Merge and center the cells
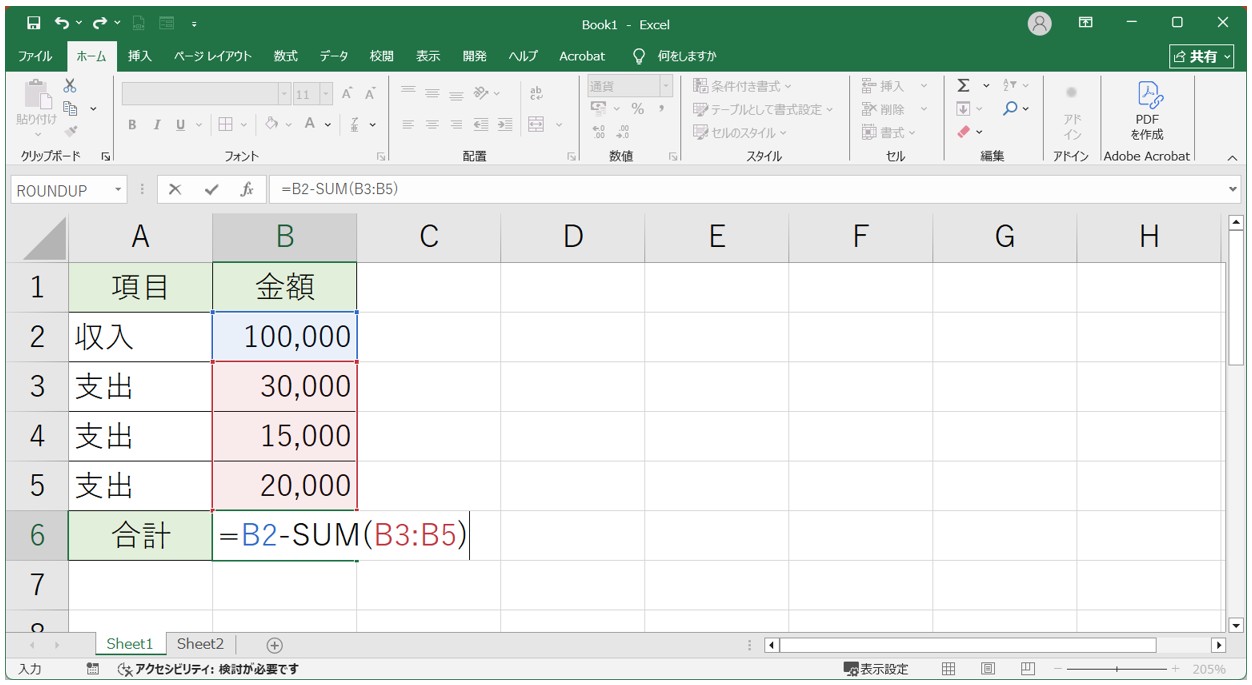The width and height of the screenshot is (1252, 685). (536, 125)
